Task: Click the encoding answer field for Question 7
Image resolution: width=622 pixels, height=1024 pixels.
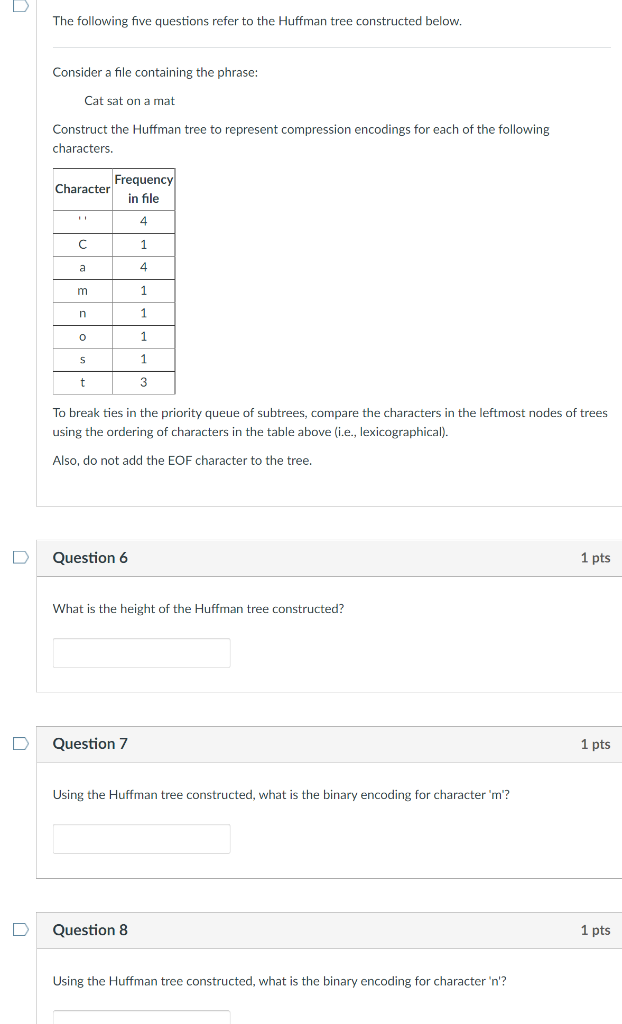Action: point(141,838)
